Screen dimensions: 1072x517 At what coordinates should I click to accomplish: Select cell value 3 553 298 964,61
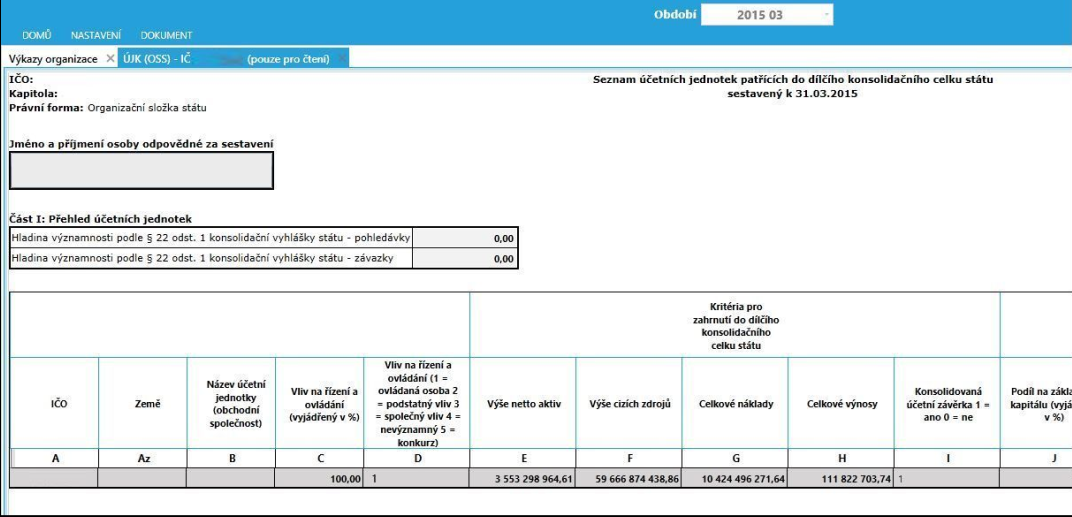pyautogui.click(x=523, y=479)
